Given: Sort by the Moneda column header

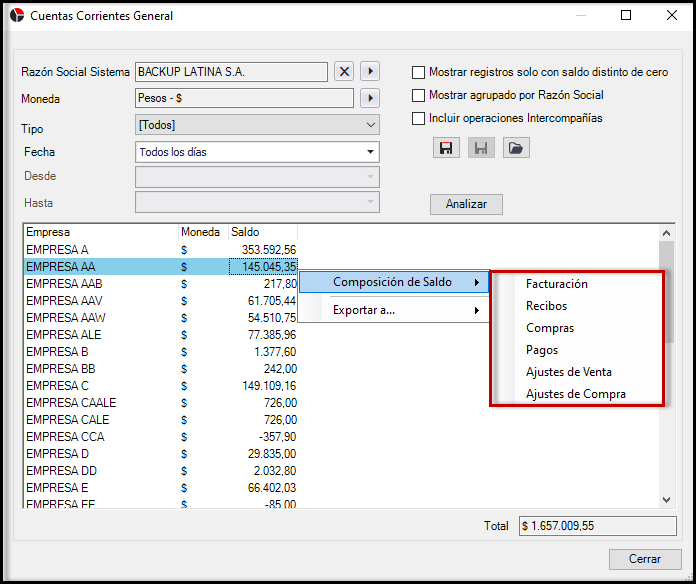Looking at the screenshot, I should [203, 232].
